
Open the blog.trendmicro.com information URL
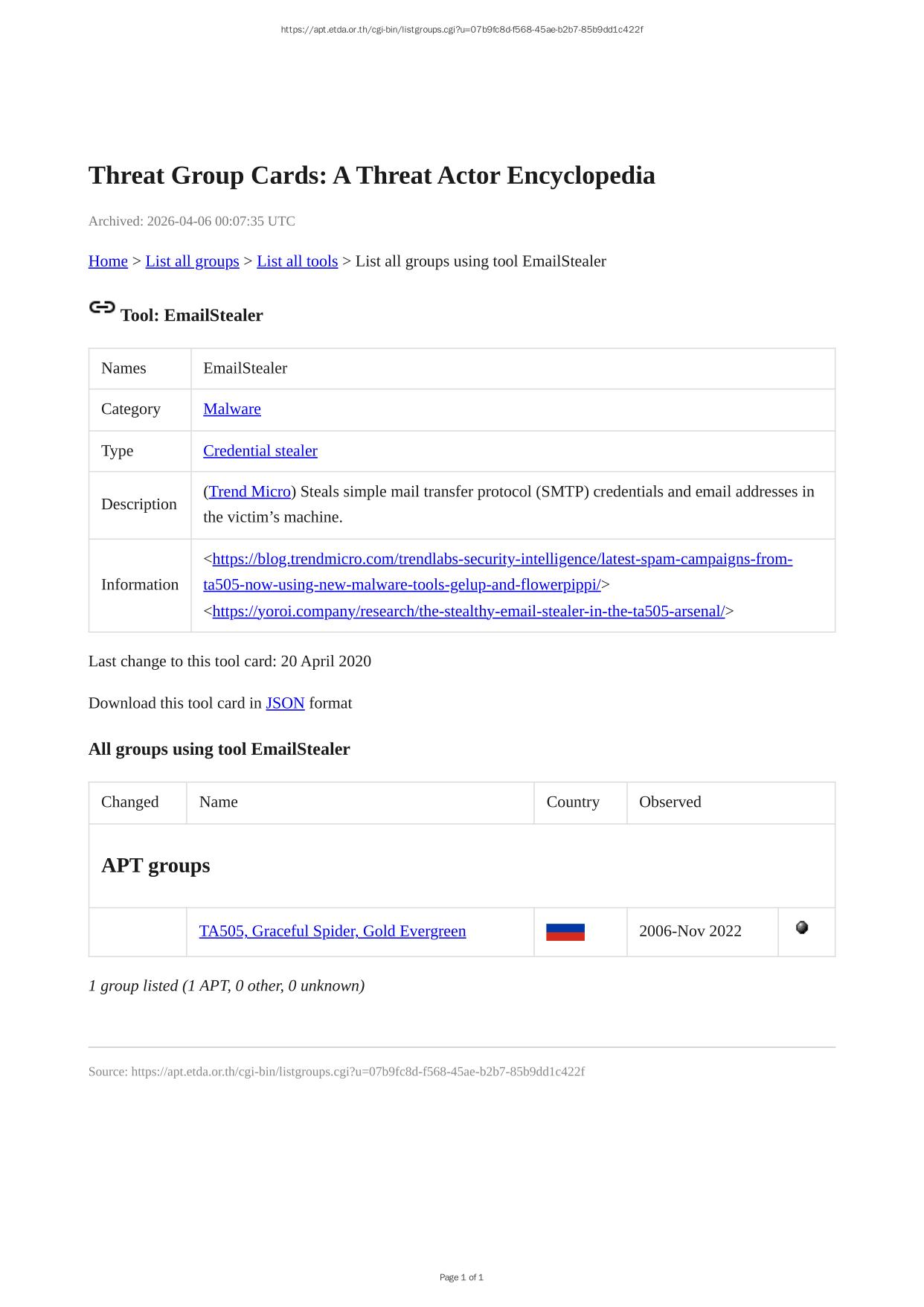pyautogui.click(x=502, y=559)
